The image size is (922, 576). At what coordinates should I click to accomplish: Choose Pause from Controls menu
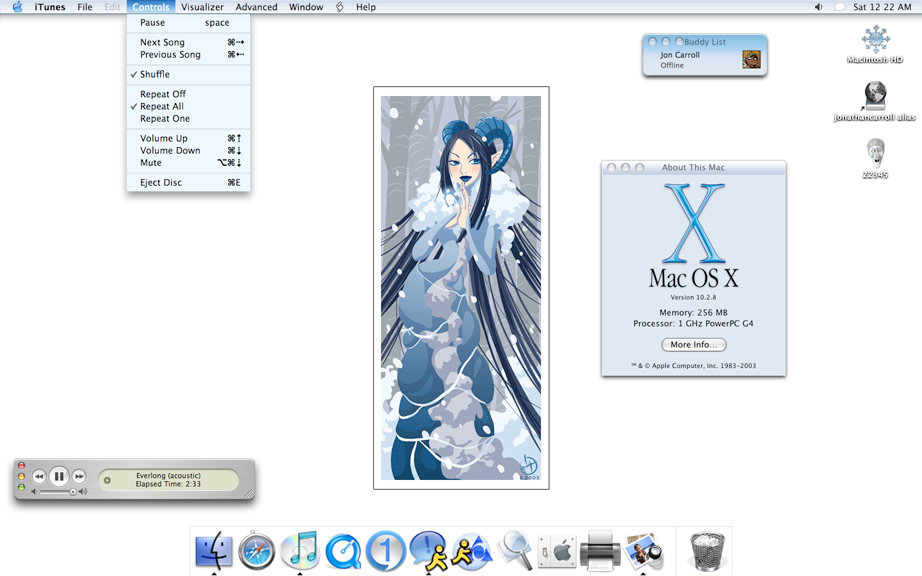(188, 22)
